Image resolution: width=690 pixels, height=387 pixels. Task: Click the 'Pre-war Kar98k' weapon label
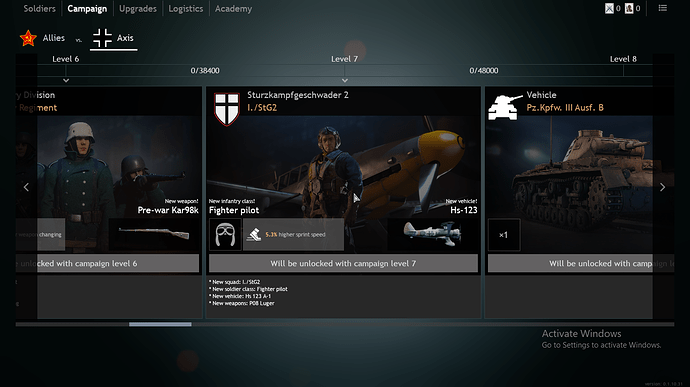pos(168,210)
